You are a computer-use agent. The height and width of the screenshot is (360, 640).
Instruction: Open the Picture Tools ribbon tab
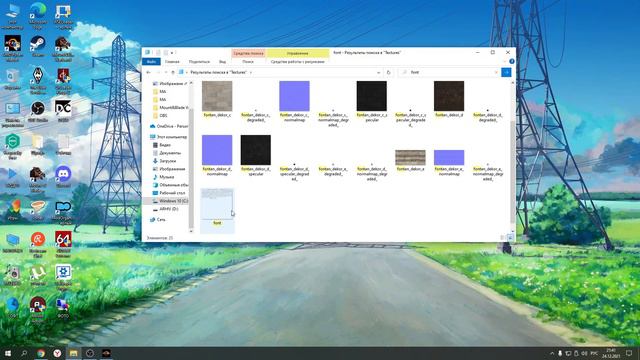point(298,62)
